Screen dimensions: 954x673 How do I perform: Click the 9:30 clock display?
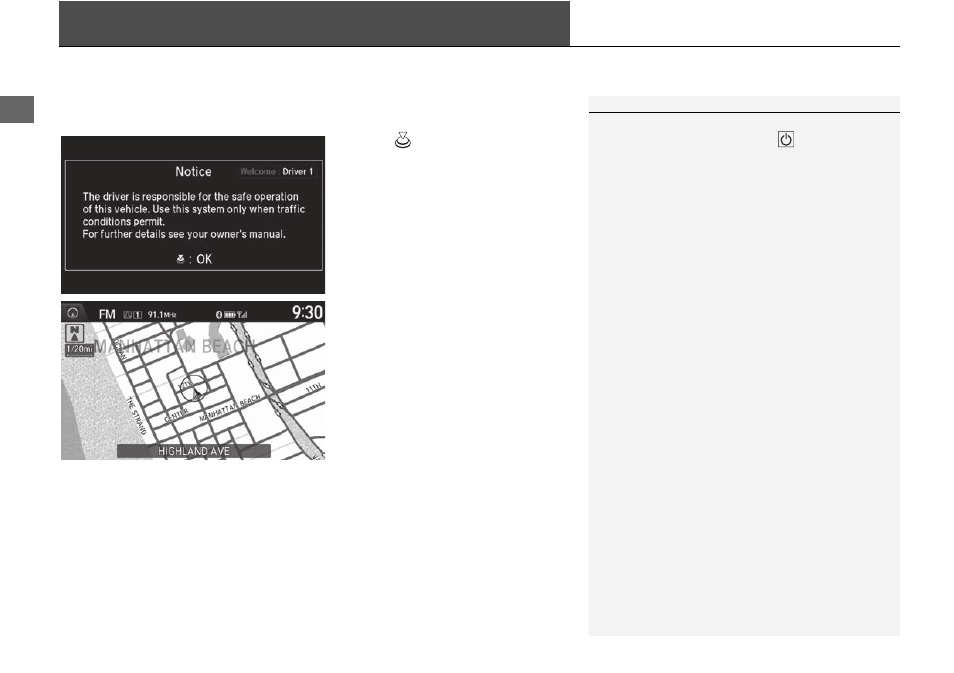pyautogui.click(x=307, y=312)
